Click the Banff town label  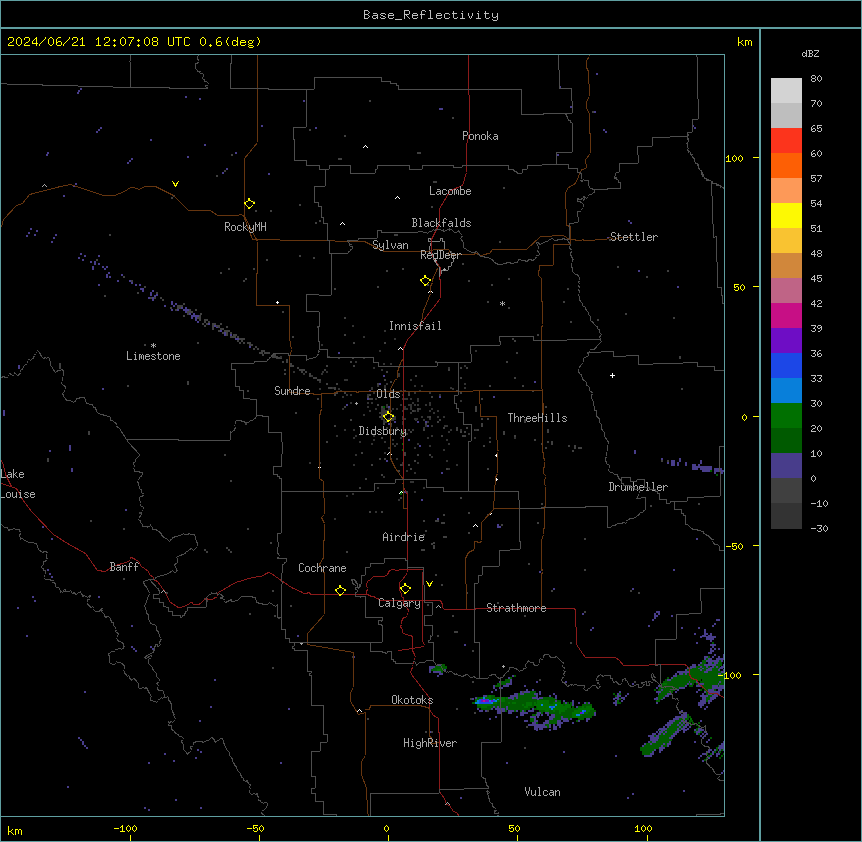pos(124,567)
